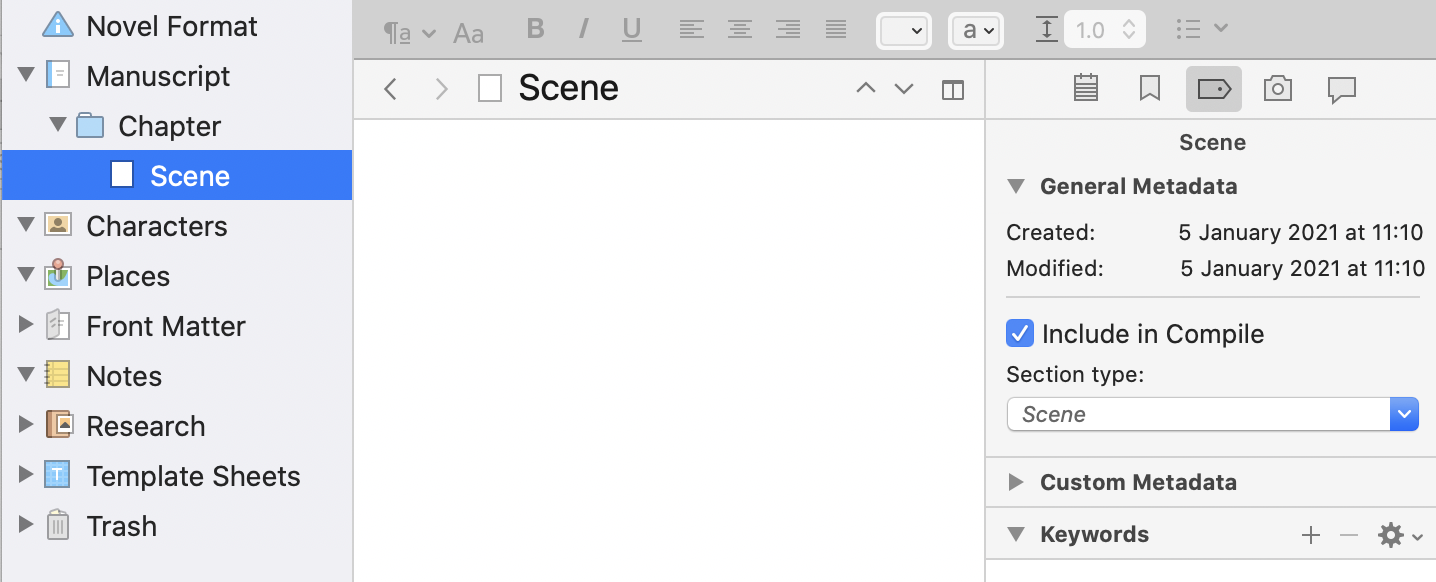Image resolution: width=1436 pixels, height=582 pixels.
Task: Open the Notes tab in inspector
Action: 1086,89
